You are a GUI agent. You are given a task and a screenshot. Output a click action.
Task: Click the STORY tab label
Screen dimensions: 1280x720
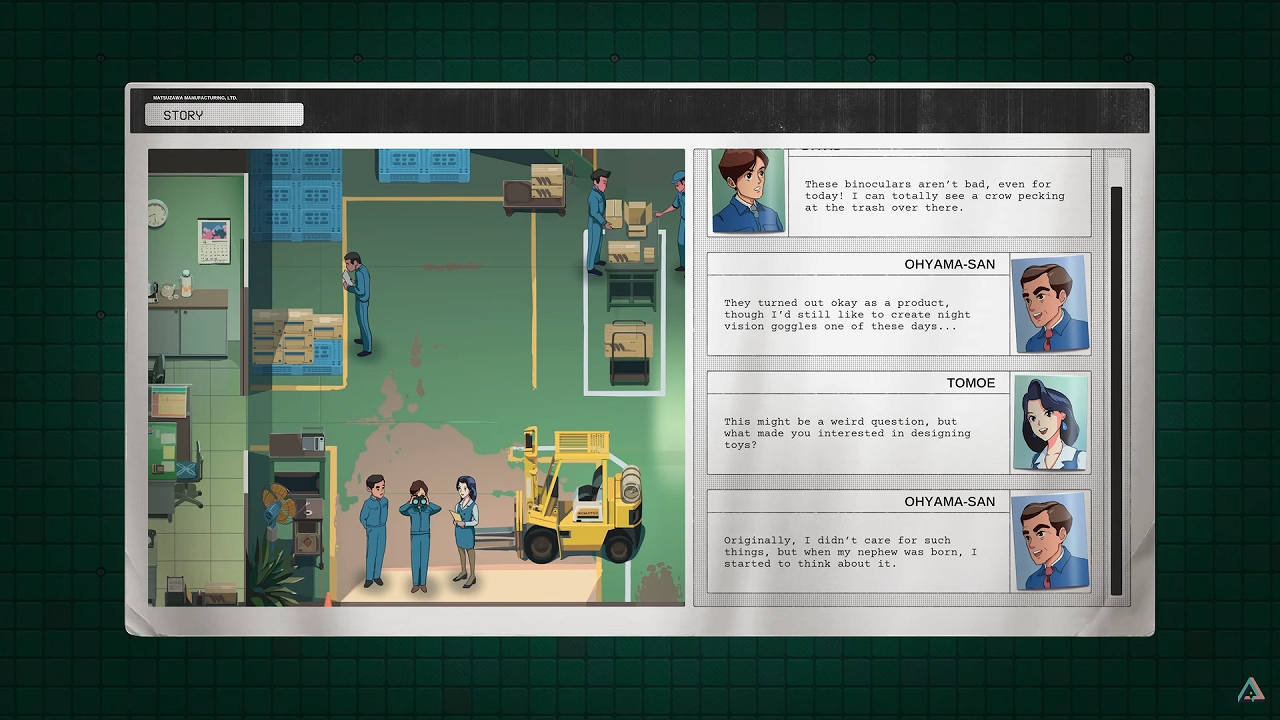point(224,115)
